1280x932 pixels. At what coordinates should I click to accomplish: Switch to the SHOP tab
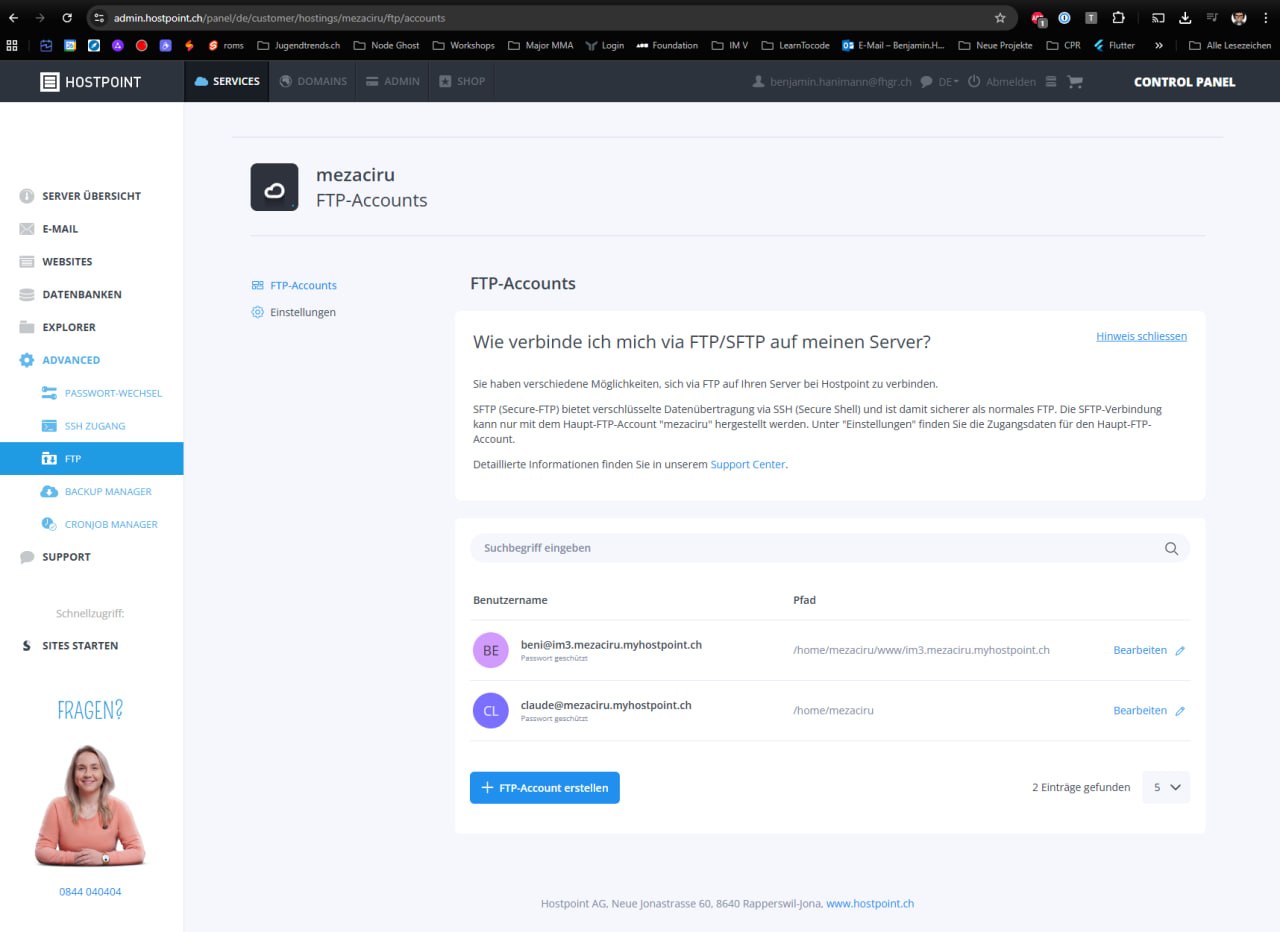pyautogui.click(x=462, y=81)
